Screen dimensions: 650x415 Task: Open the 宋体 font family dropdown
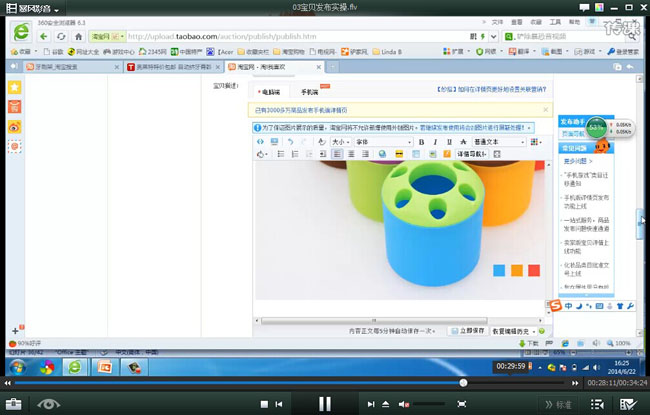(x=383, y=142)
